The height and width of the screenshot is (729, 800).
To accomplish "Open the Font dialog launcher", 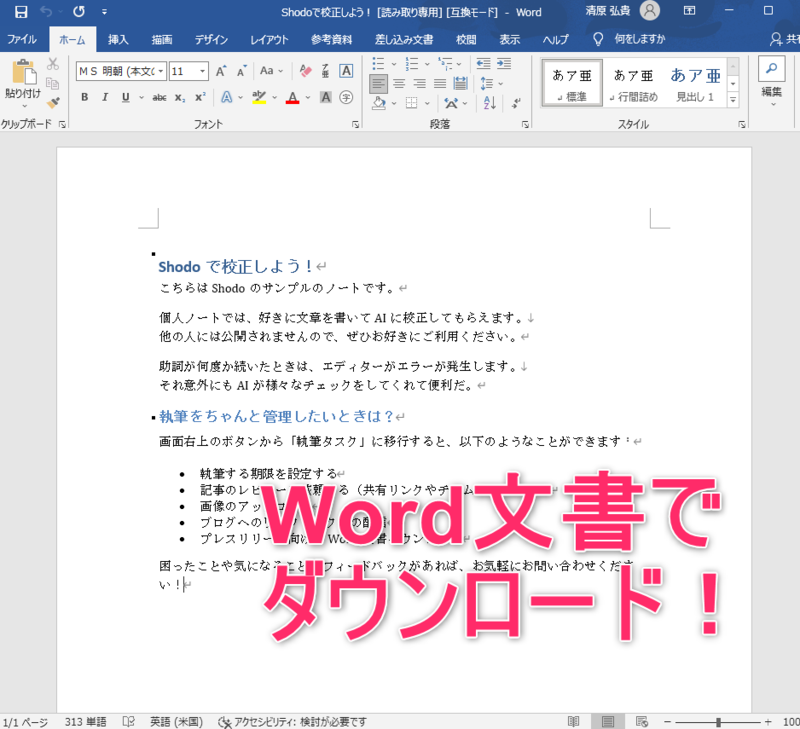I will click(356, 124).
